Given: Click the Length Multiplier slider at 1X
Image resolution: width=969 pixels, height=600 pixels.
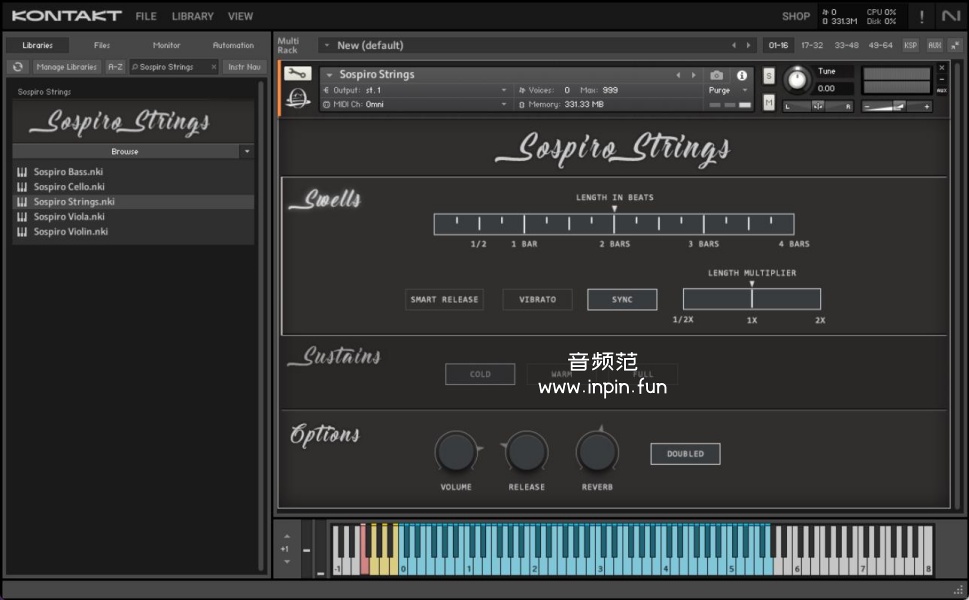Looking at the screenshot, I should [752, 299].
